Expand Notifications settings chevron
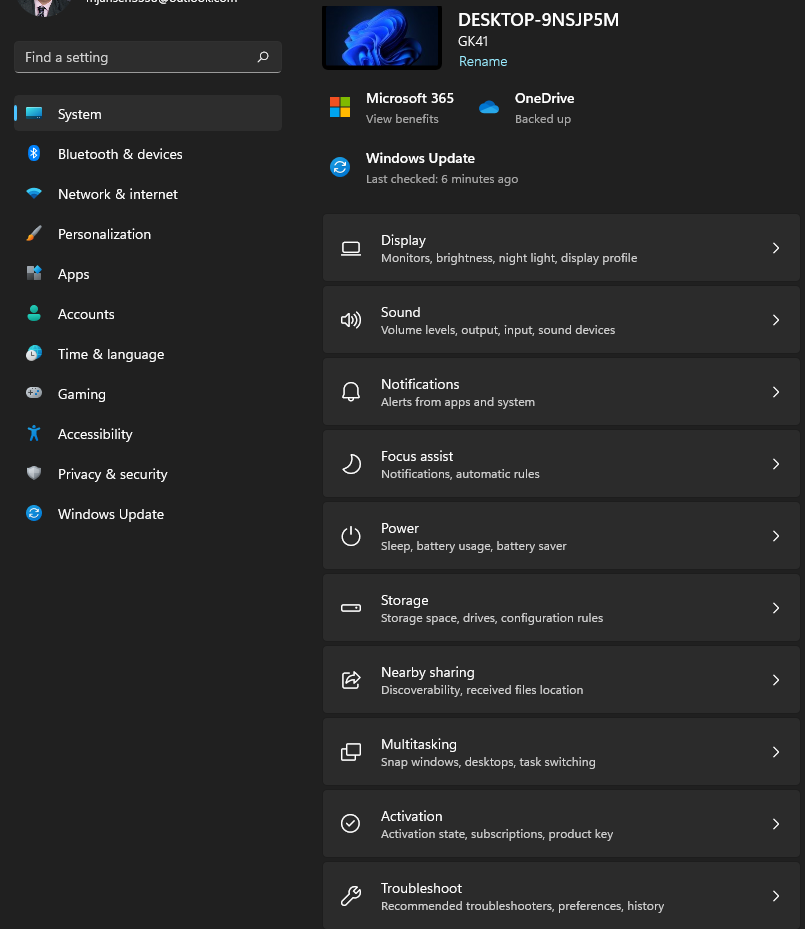 click(x=776, y=392)
